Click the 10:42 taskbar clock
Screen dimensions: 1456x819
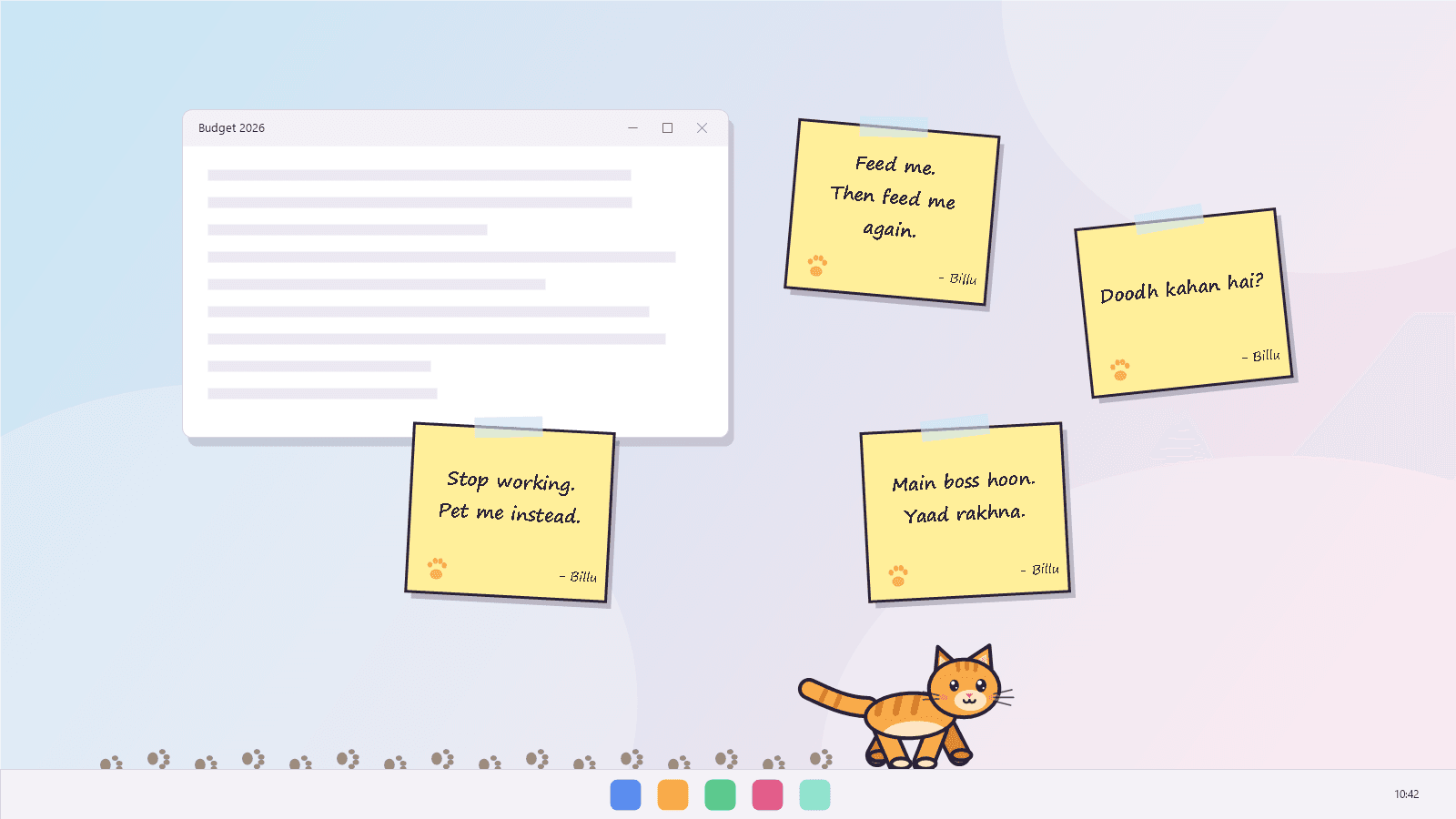tap(1406, 794)
